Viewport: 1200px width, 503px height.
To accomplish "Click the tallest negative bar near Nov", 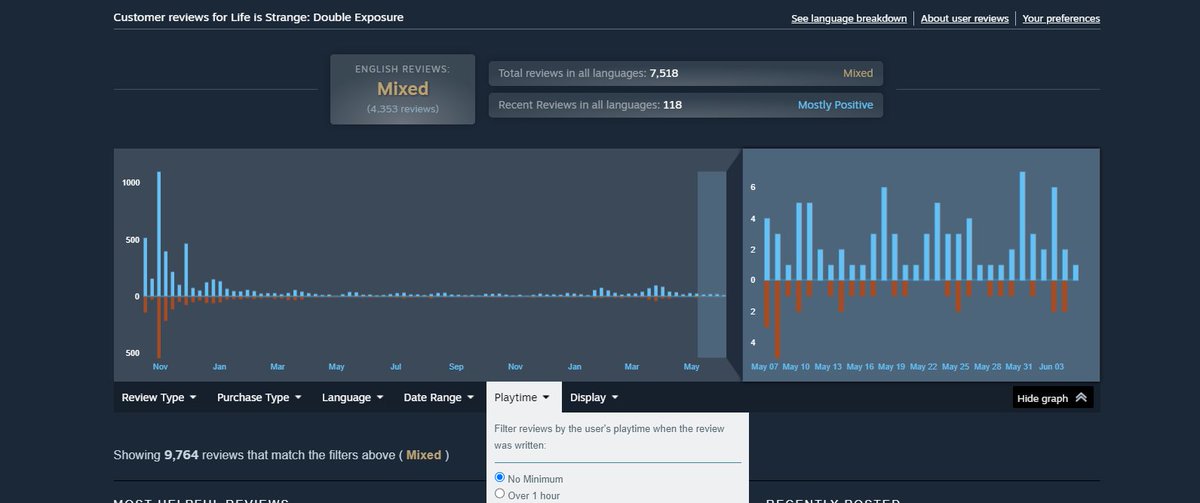I will [159, 328].
